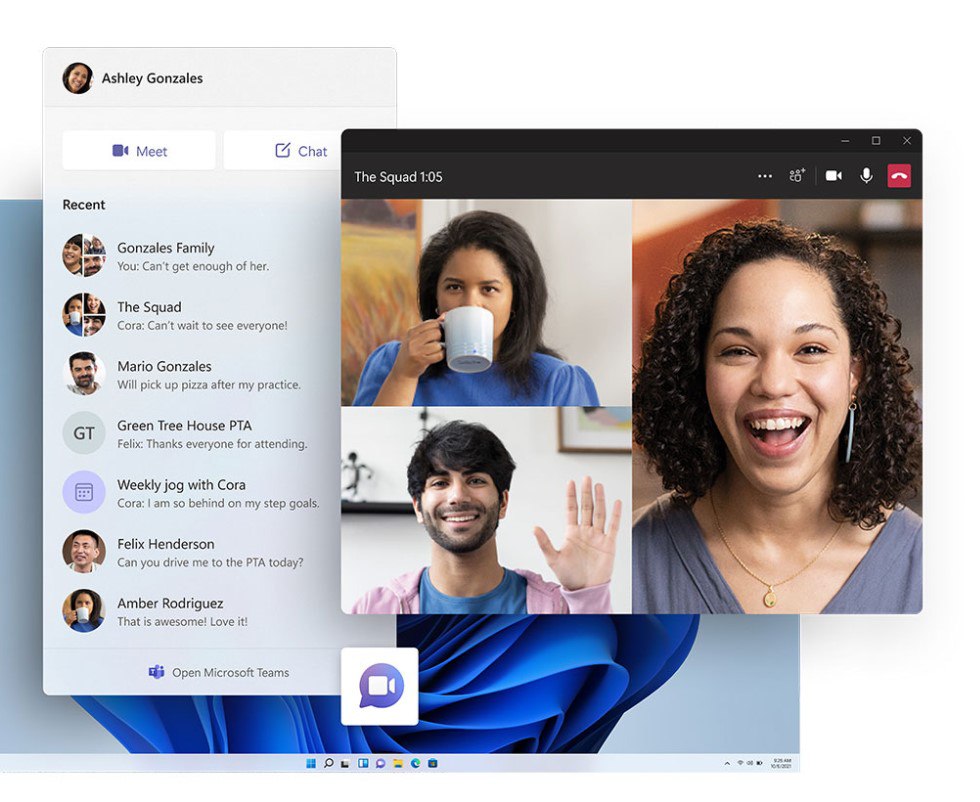Image resolution: width=980 pixels, height=802 pixels.
Task: Select video tile of woman drinking from mug
Action: pyautogui.click(x=486, y=303)
